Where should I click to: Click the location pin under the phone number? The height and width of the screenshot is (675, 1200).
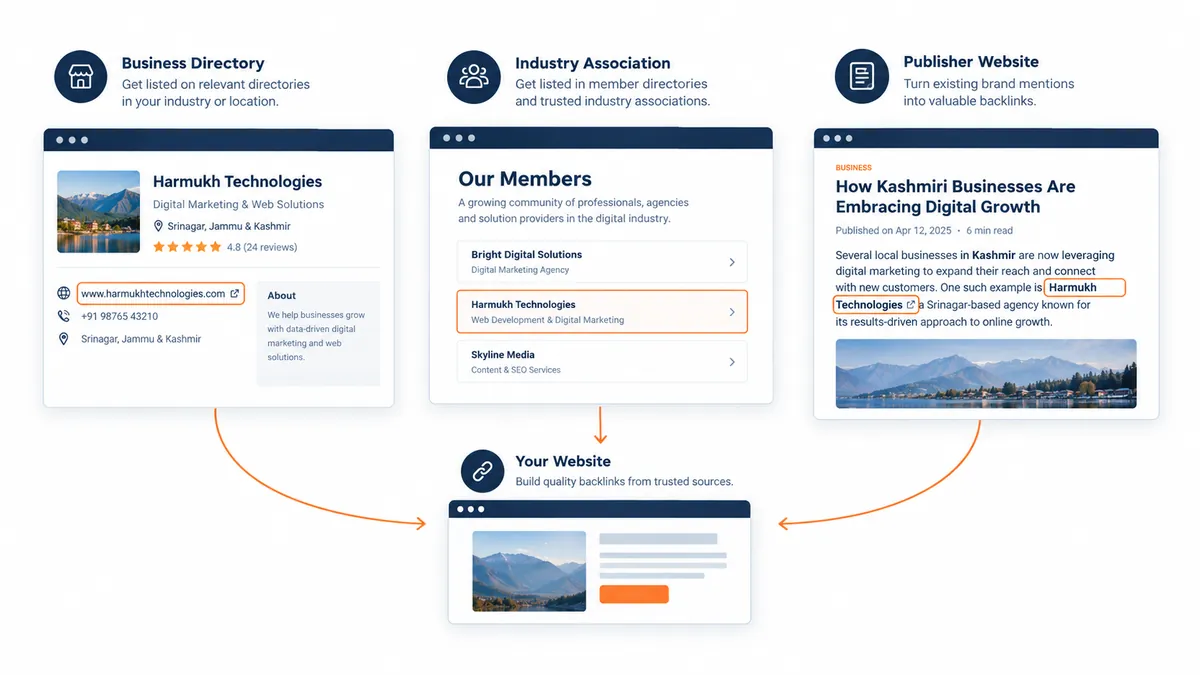pos(64,339)
